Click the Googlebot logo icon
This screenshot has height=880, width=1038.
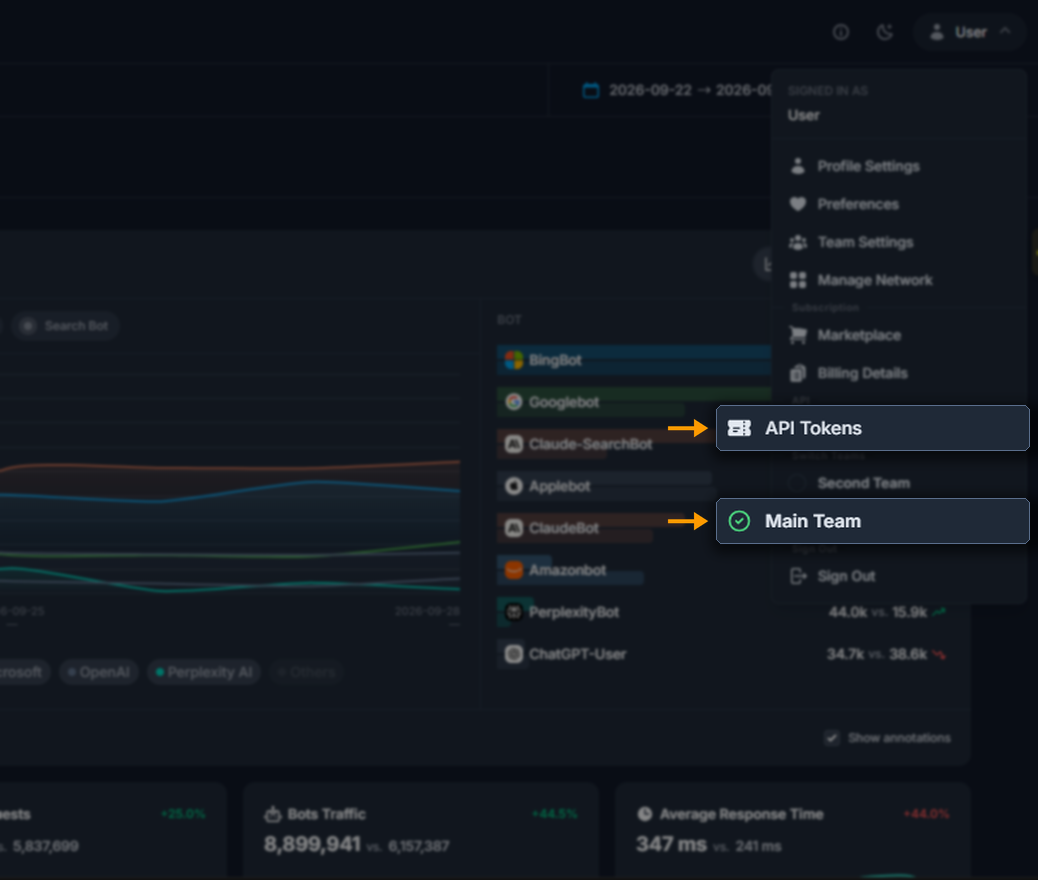click(514, 402)
